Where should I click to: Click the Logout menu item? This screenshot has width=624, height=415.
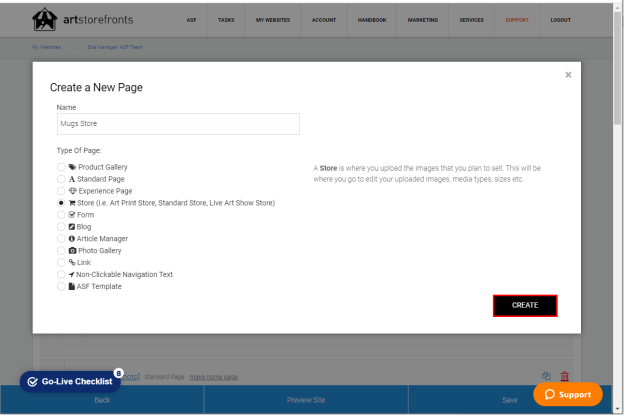pos(561,20)
